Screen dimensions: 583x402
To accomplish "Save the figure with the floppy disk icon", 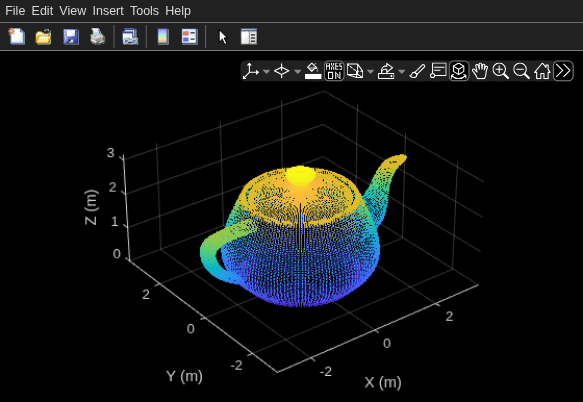I will pos(71,37).
